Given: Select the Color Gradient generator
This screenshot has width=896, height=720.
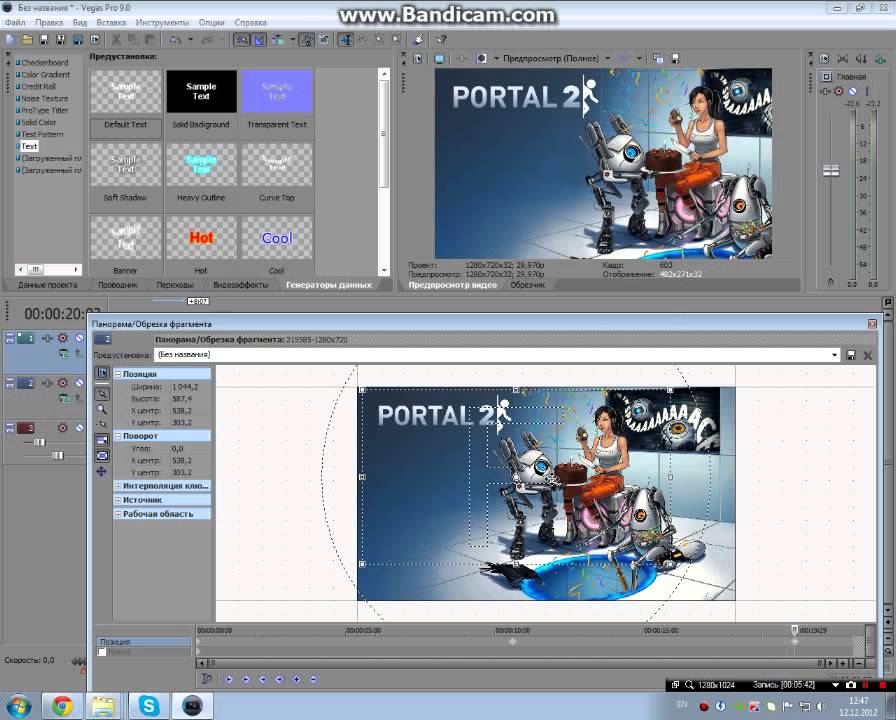Looking at the screenshot, I should (46, 75).
